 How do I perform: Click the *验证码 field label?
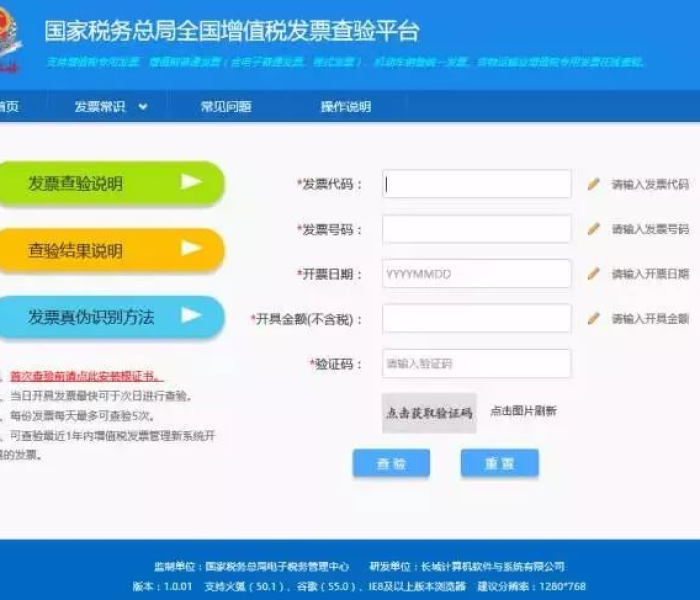click(336, 364)
